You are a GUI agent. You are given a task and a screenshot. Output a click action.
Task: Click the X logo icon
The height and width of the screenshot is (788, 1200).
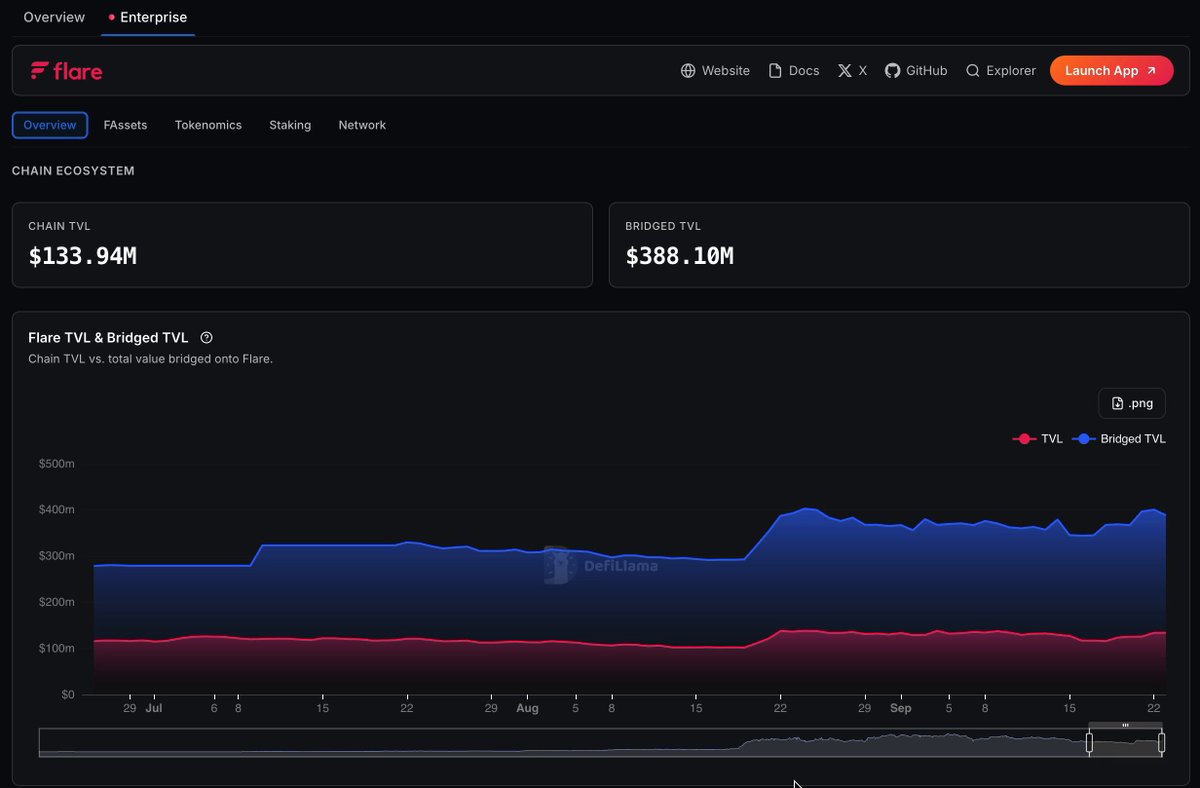click(x=845, y=71)
